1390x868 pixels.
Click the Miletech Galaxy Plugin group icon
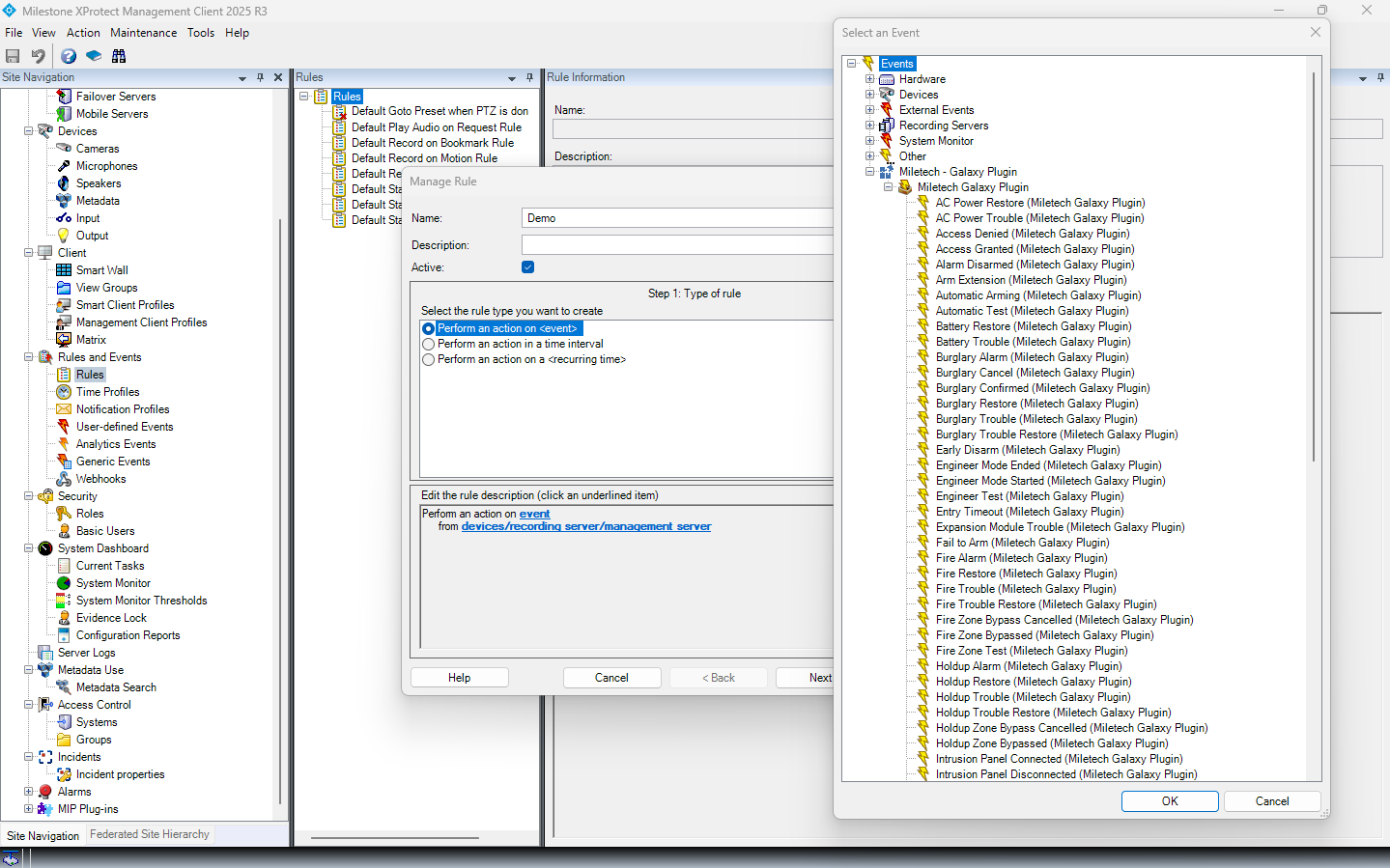click(905, 187)
